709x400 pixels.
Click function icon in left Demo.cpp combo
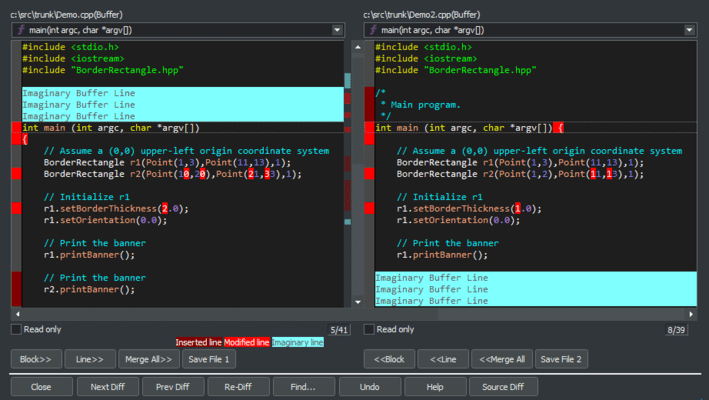tap(20, 30)
